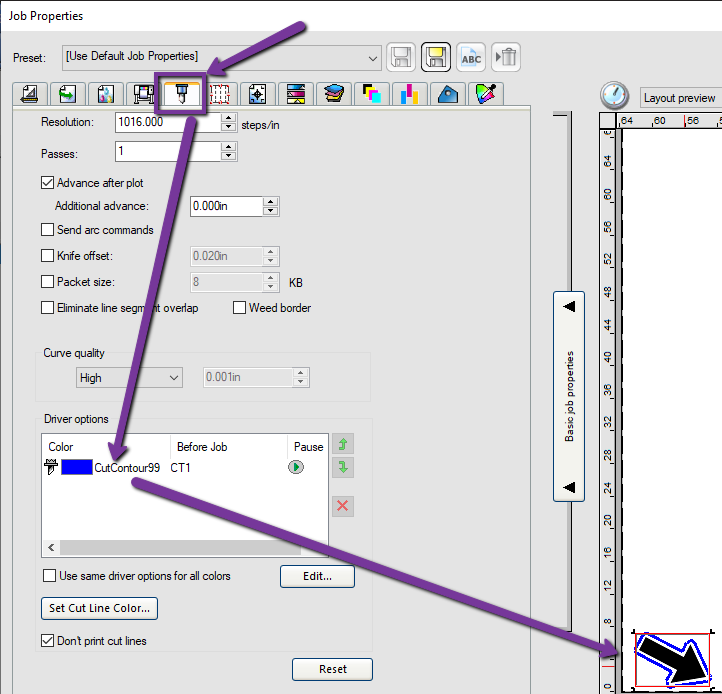The image size is (722, 694).
Task: Click the Set Cut Line Color button
Action: point(99,608)
